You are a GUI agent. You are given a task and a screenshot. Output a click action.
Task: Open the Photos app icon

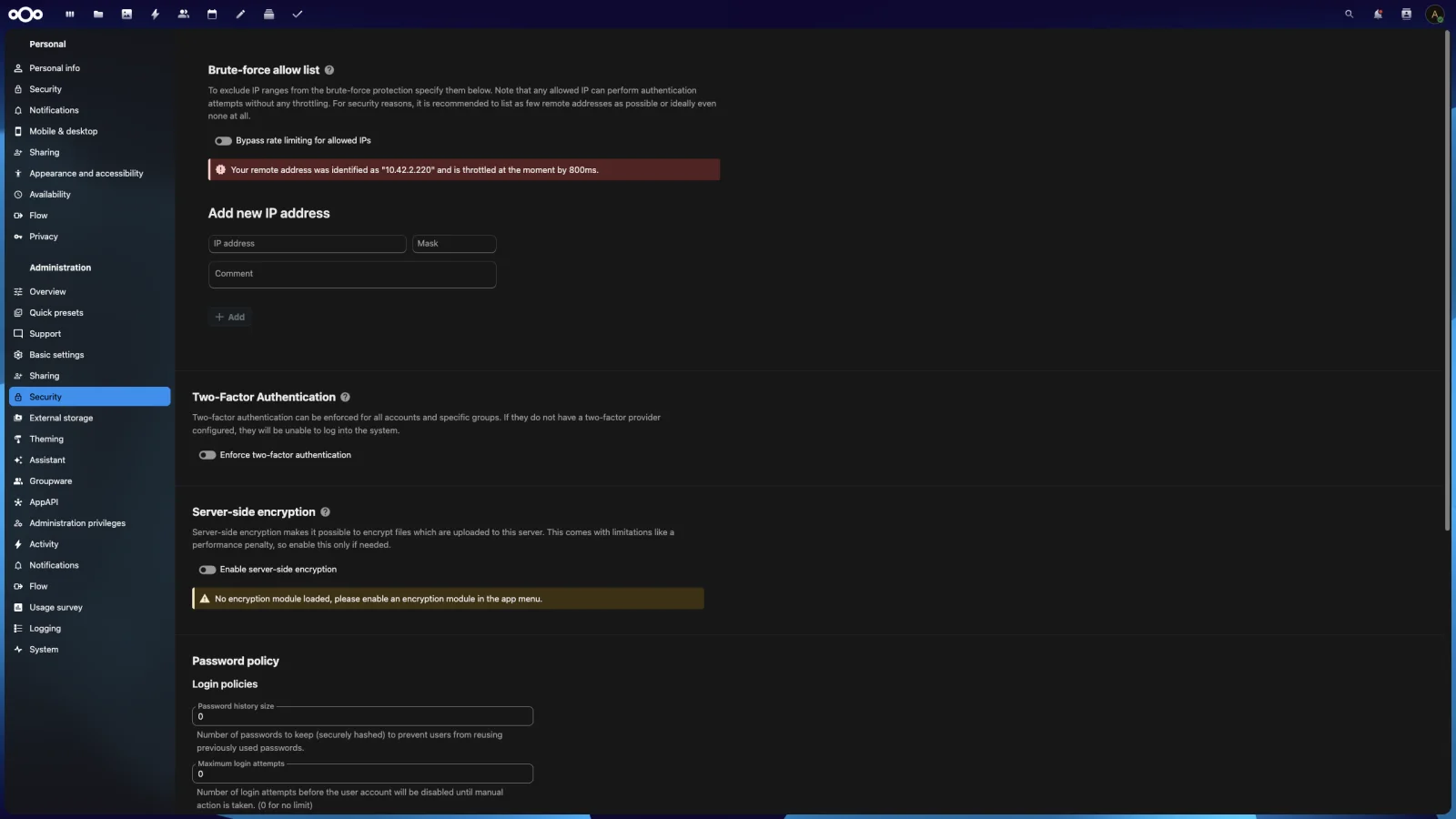[x=126, y=14]
